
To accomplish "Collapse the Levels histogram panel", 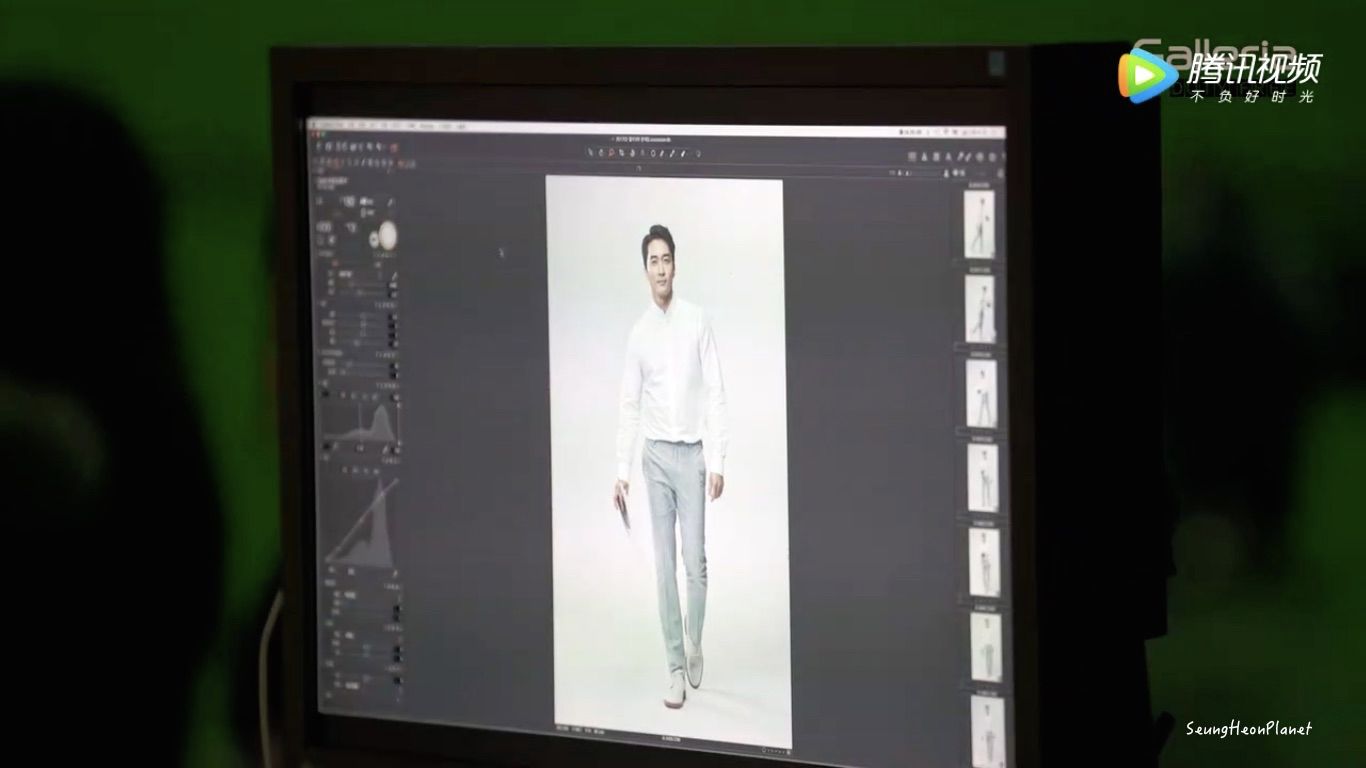I will (323, 385).
